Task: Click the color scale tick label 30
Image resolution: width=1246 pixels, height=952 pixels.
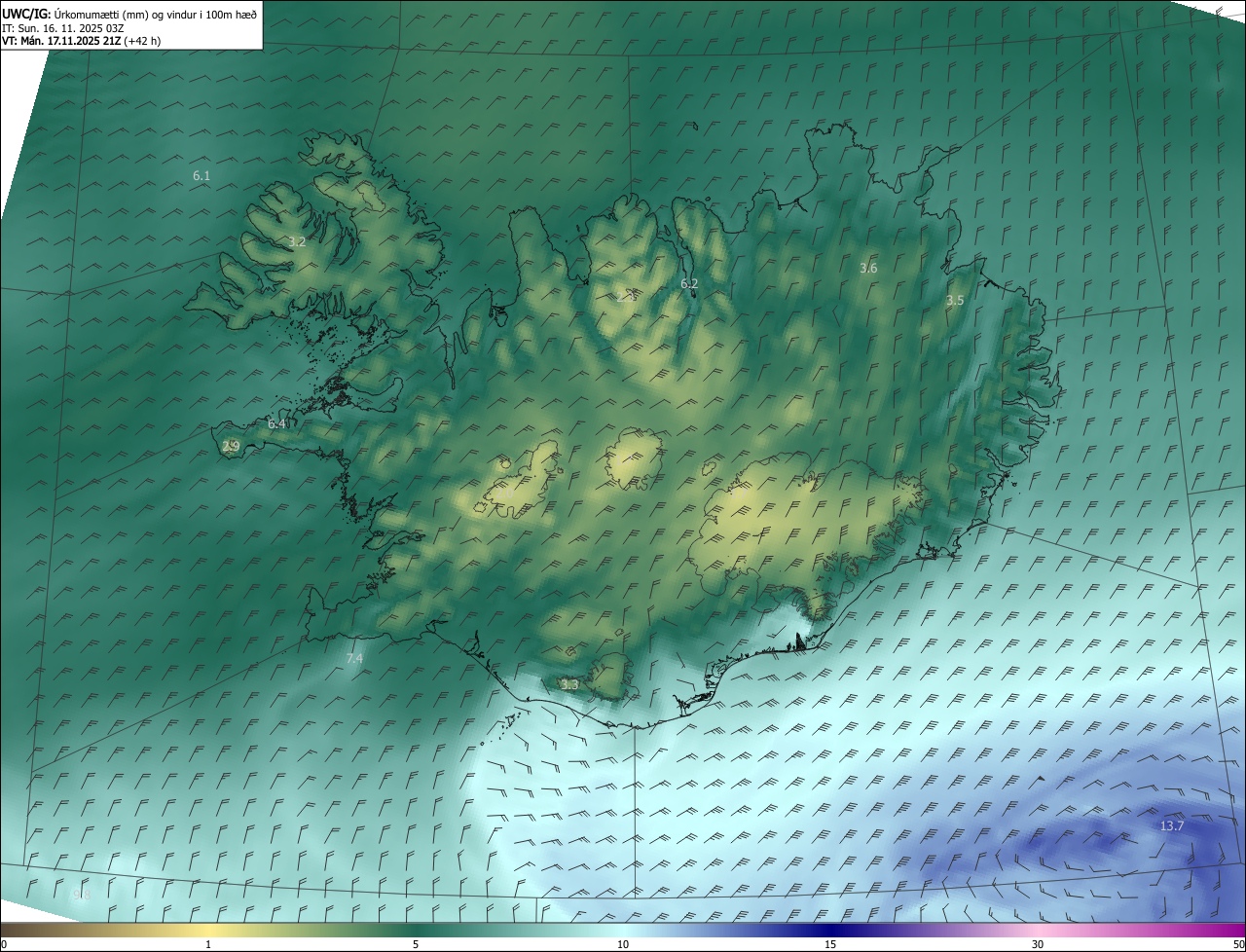Action: coord(1038,944)
